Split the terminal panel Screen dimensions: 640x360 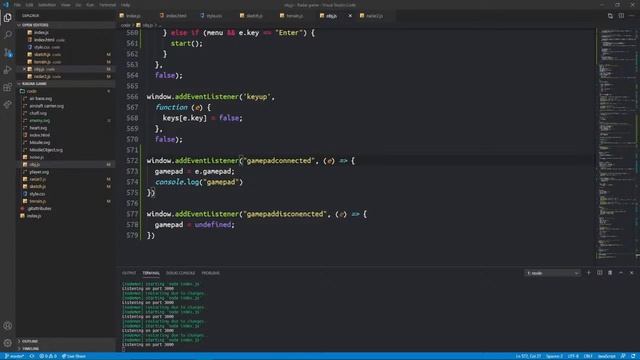click(600, 273)
